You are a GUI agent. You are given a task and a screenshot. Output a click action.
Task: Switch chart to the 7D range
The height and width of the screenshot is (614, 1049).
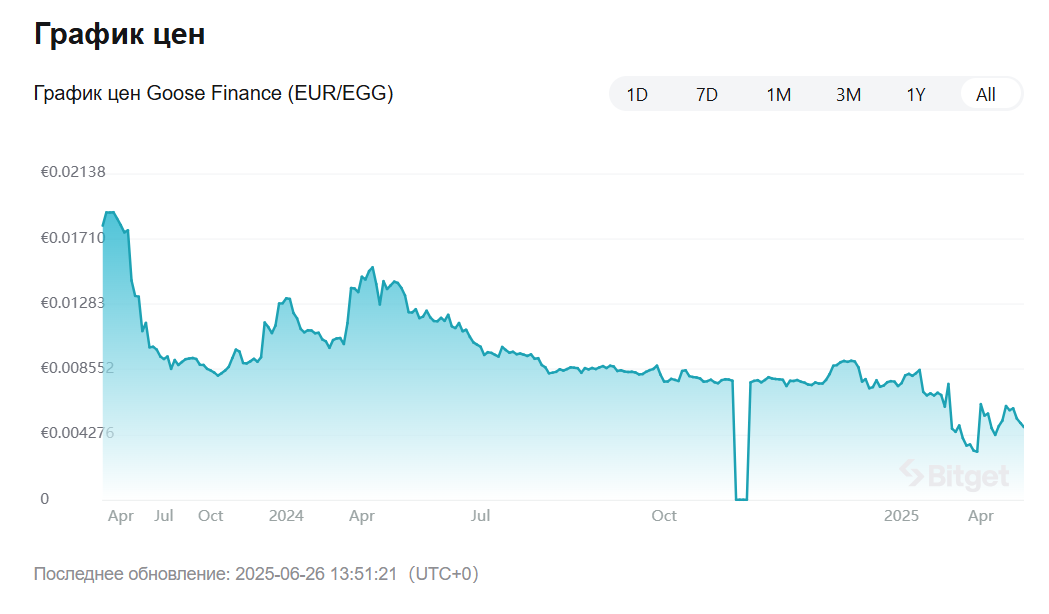click(x=707, y=95)
